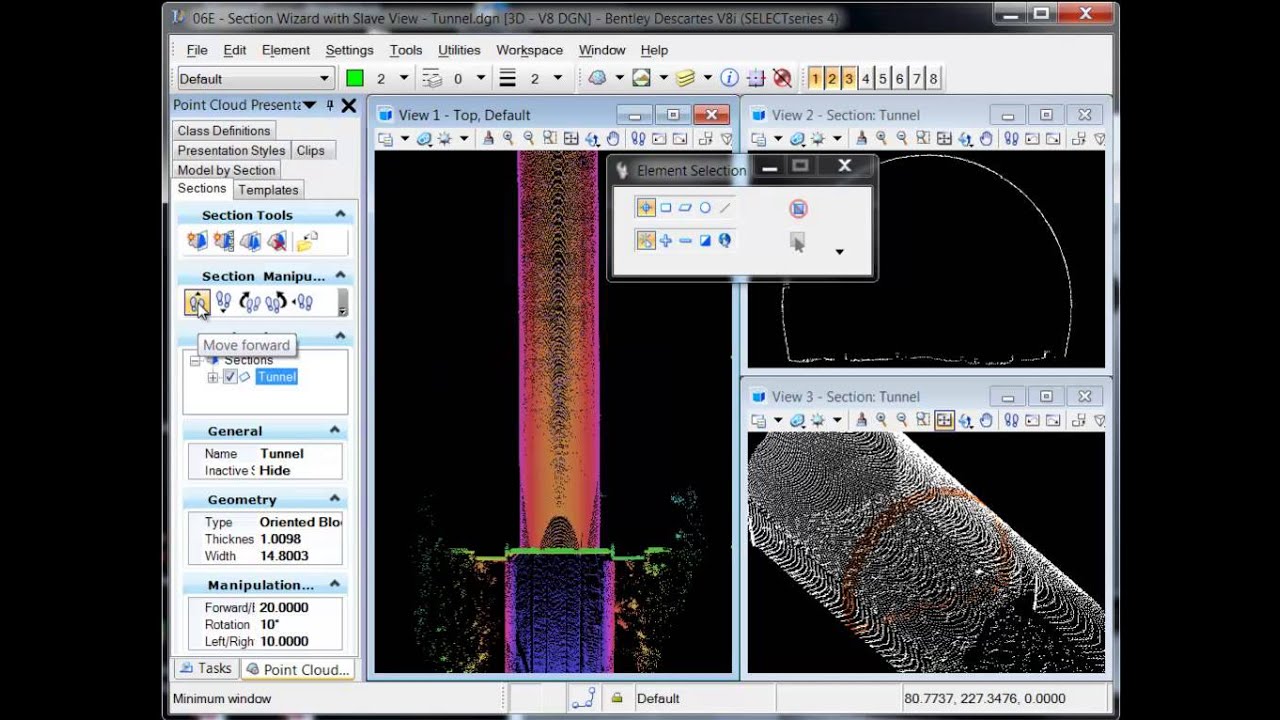Click the Pan View hand icon in View 1
This screenshot has width=1280, height=720.
(612, 139)
